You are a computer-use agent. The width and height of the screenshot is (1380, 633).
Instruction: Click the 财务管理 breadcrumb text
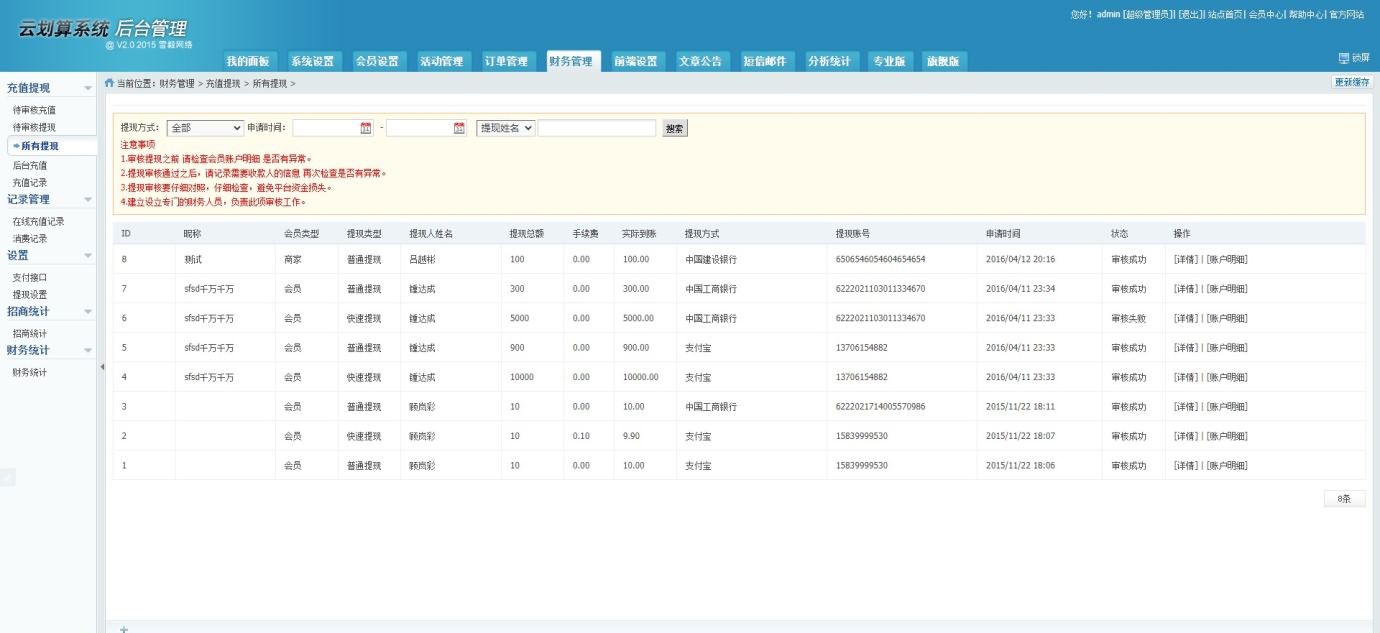pyautogui.click(x=177, y=83)
